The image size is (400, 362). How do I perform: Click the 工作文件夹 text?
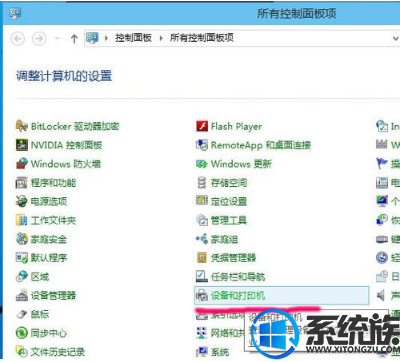click(53, 220)
